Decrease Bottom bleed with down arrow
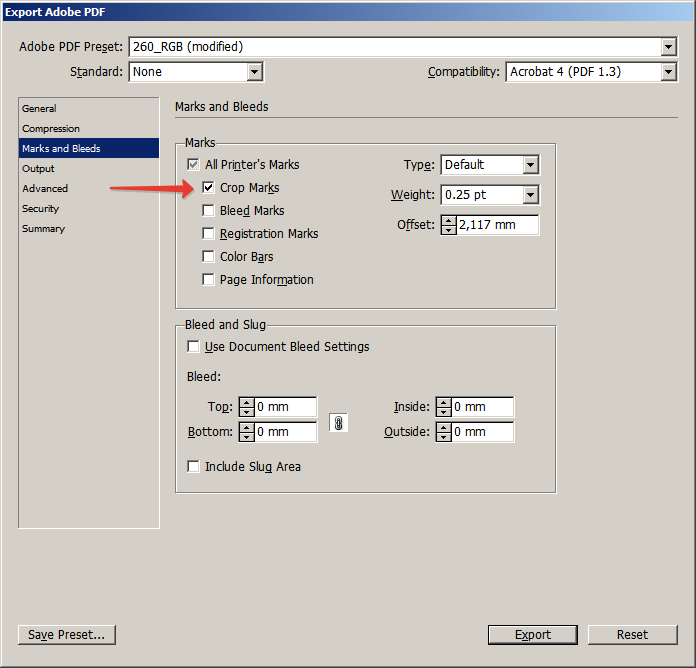The image size is (696, 668). (x=246, y=436)
